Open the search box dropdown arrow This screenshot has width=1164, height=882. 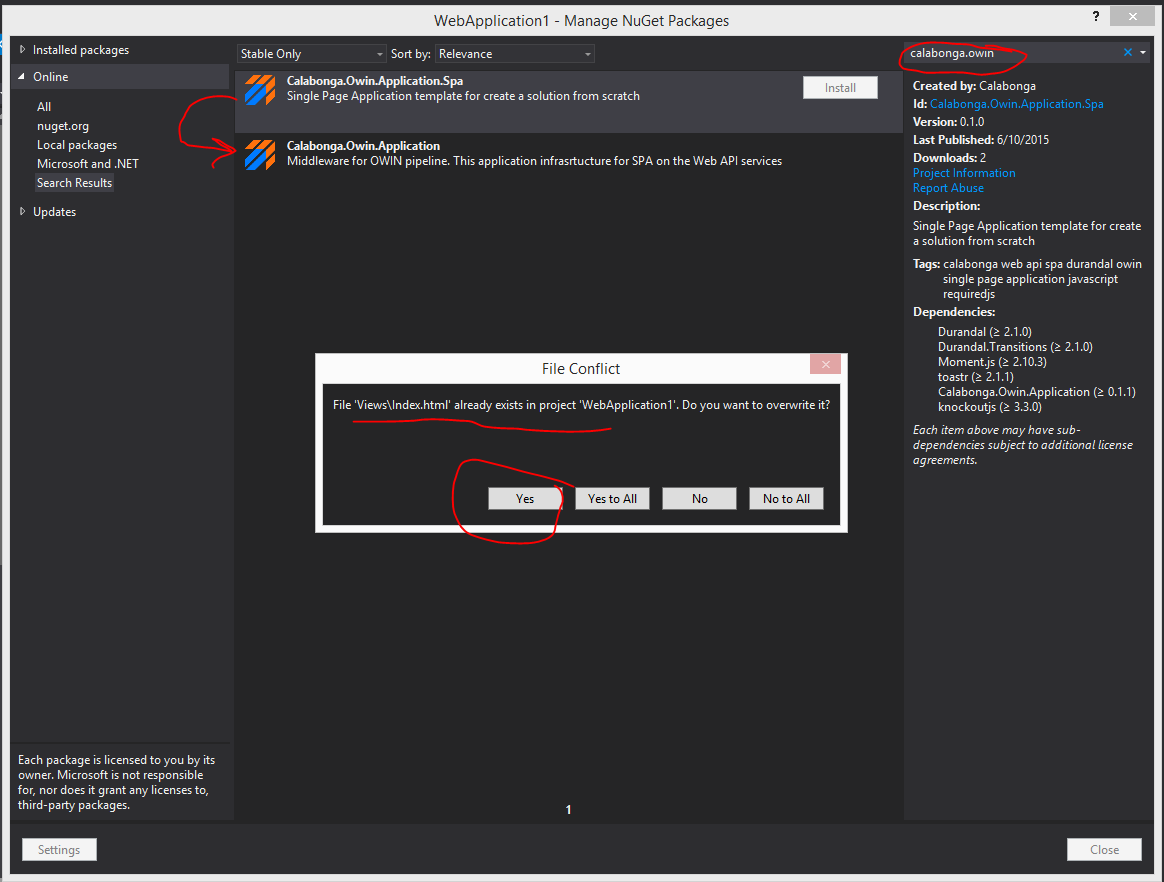1142,53
